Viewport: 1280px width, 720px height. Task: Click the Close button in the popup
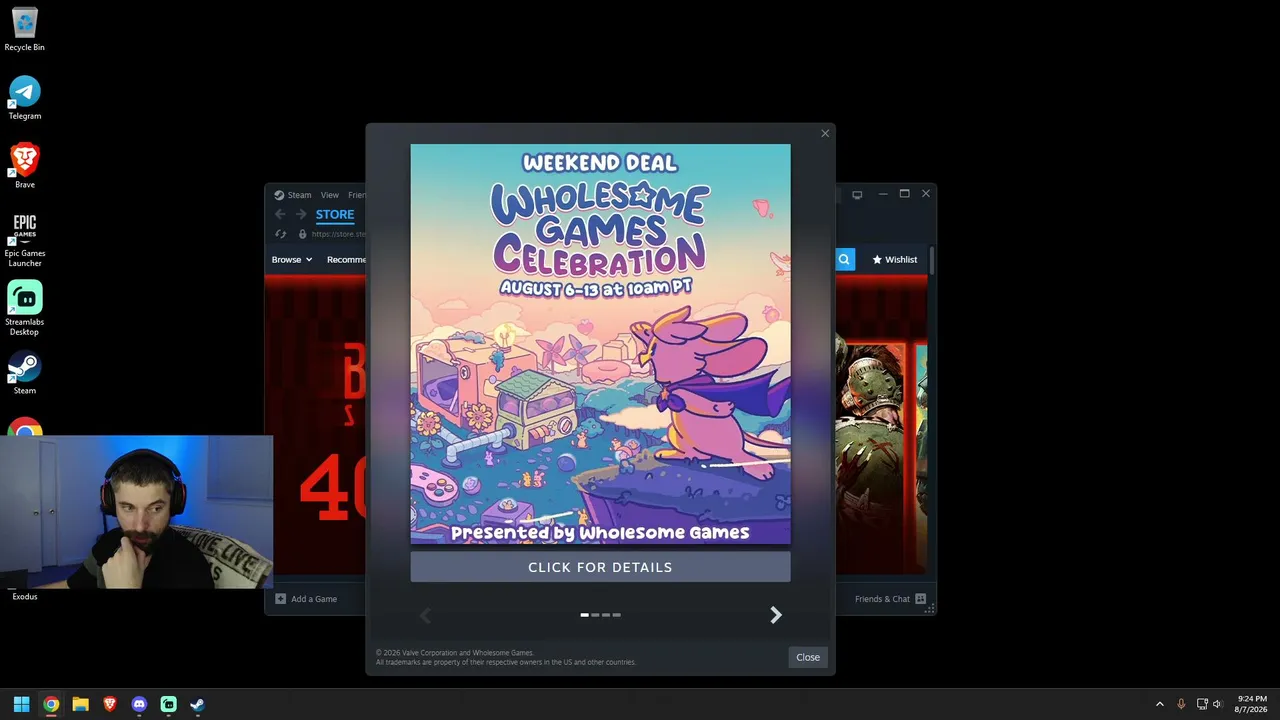(x=808, y=657)
